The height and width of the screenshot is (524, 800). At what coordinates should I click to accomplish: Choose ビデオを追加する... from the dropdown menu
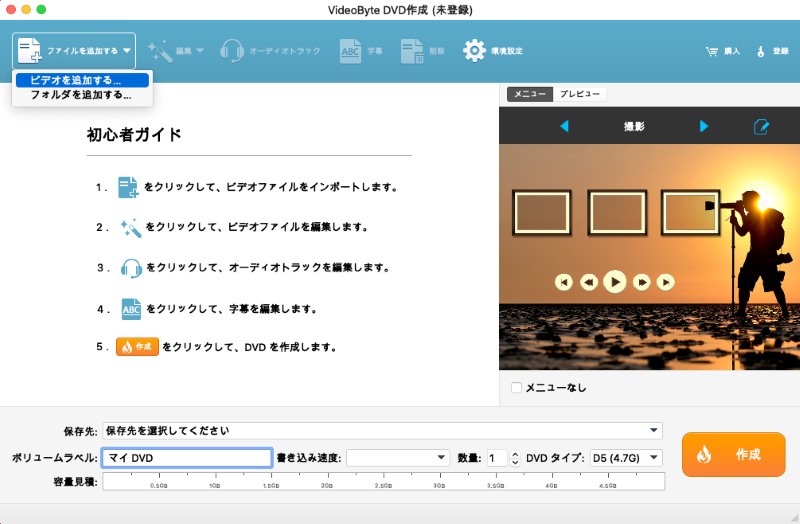(x=82, y=80)
